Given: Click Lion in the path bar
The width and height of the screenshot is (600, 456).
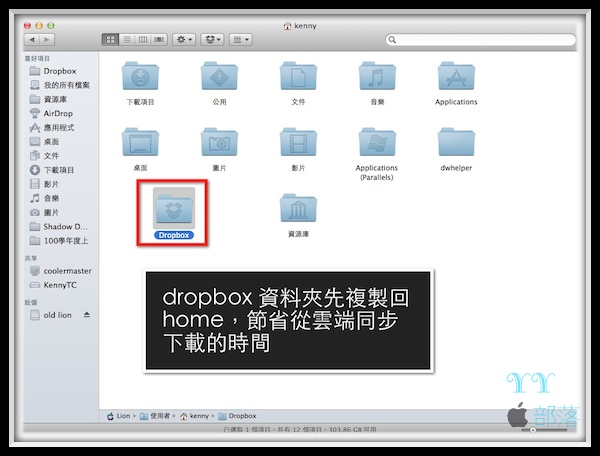Looking at the screenshot, I should tap(119, 416).
